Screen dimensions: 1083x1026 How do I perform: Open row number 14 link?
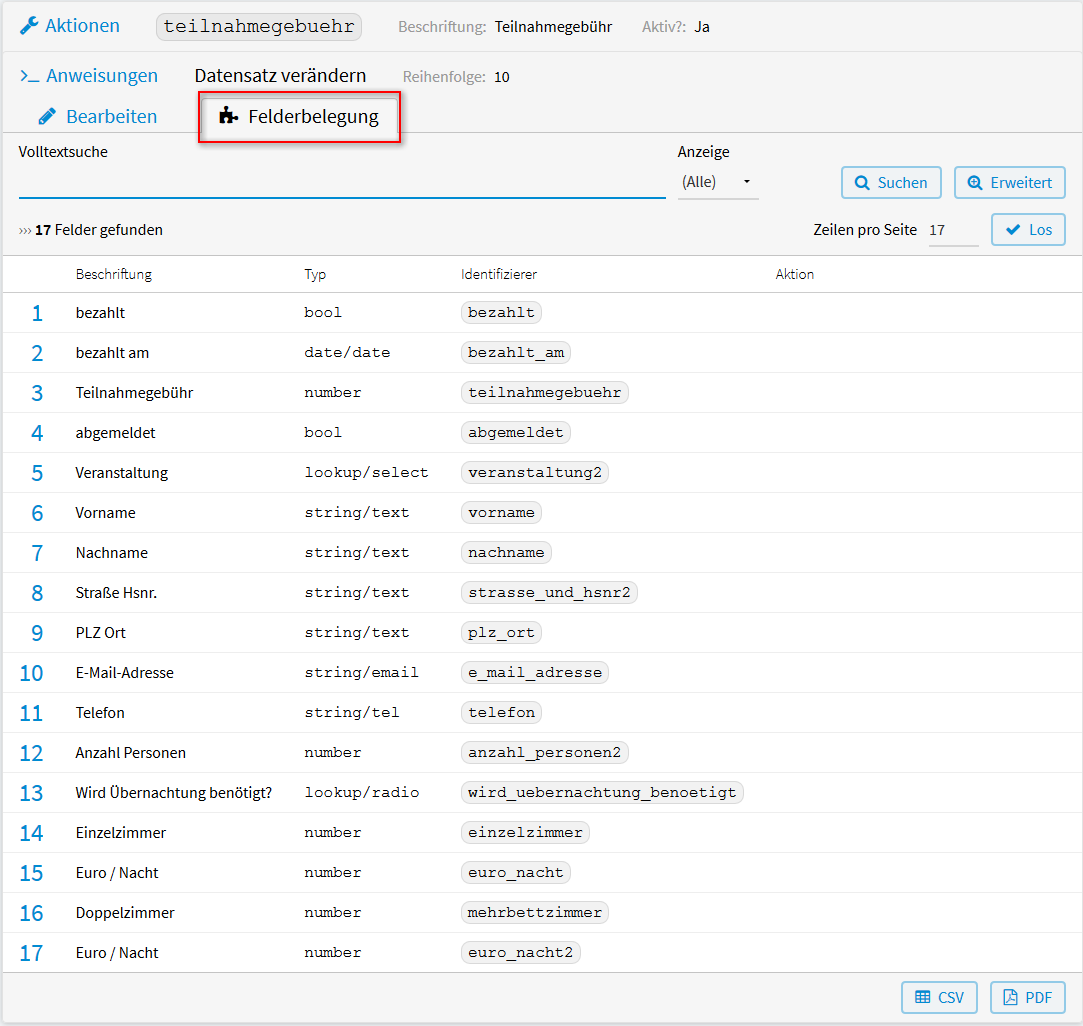[31, 834]
